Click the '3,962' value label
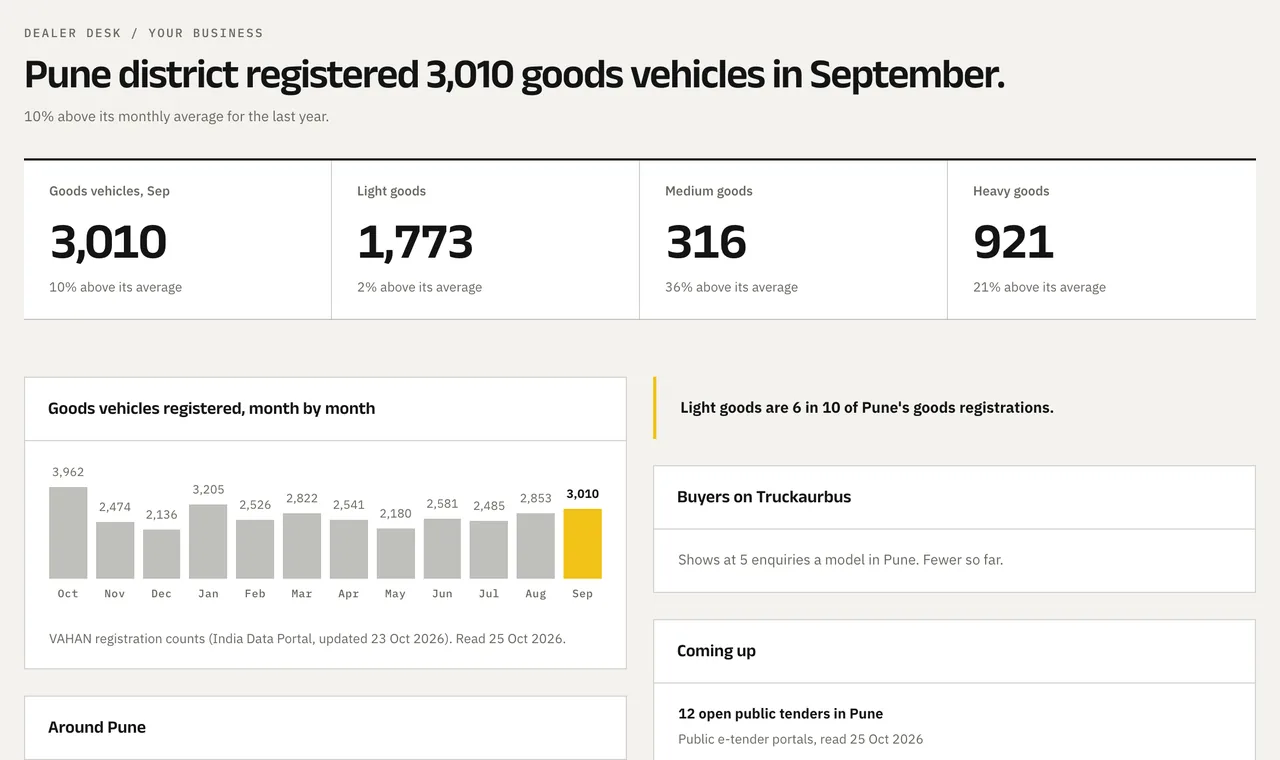This screenshot has width=1280, height=760. (68, 472)
